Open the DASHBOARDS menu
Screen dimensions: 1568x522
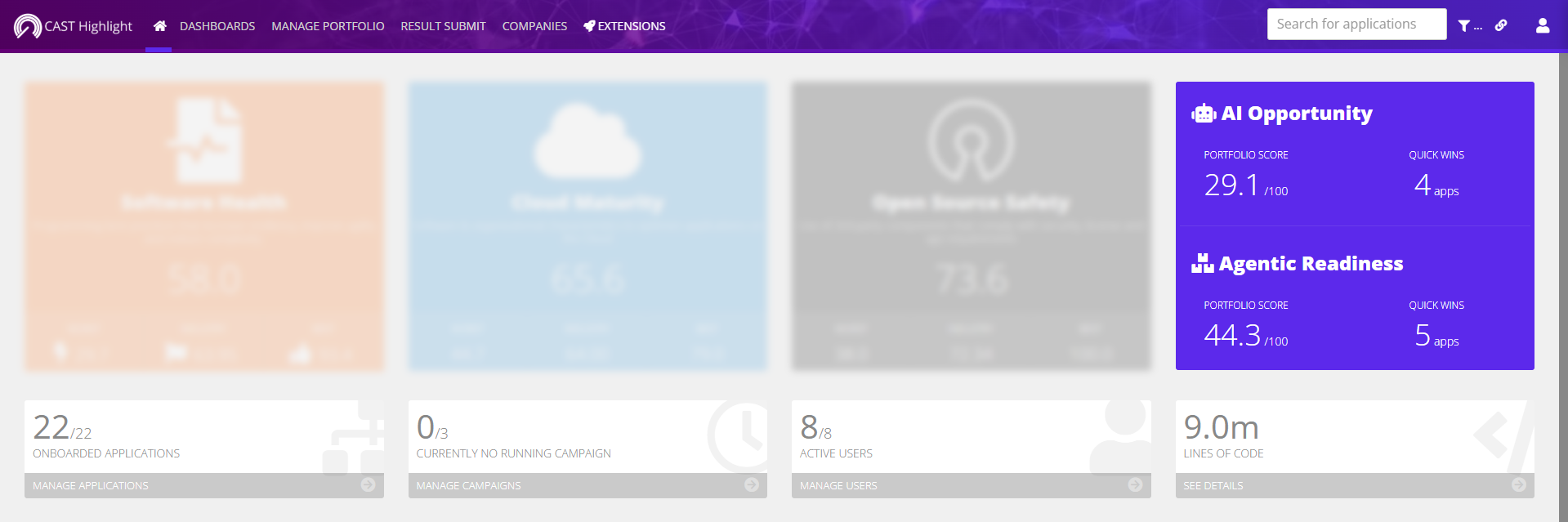217,26
